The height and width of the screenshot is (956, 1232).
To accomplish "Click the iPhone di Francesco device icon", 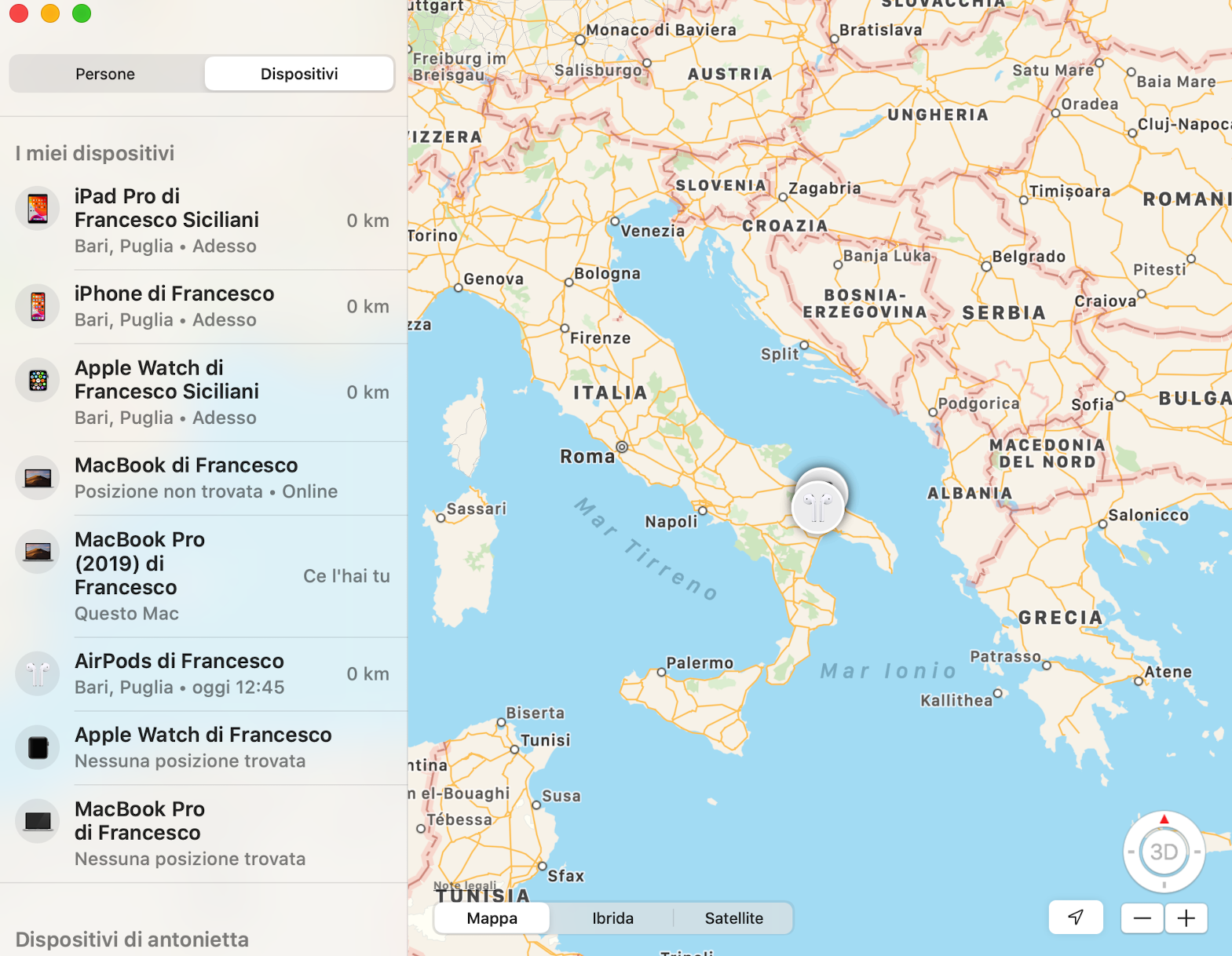I will [x=38, y=305].
